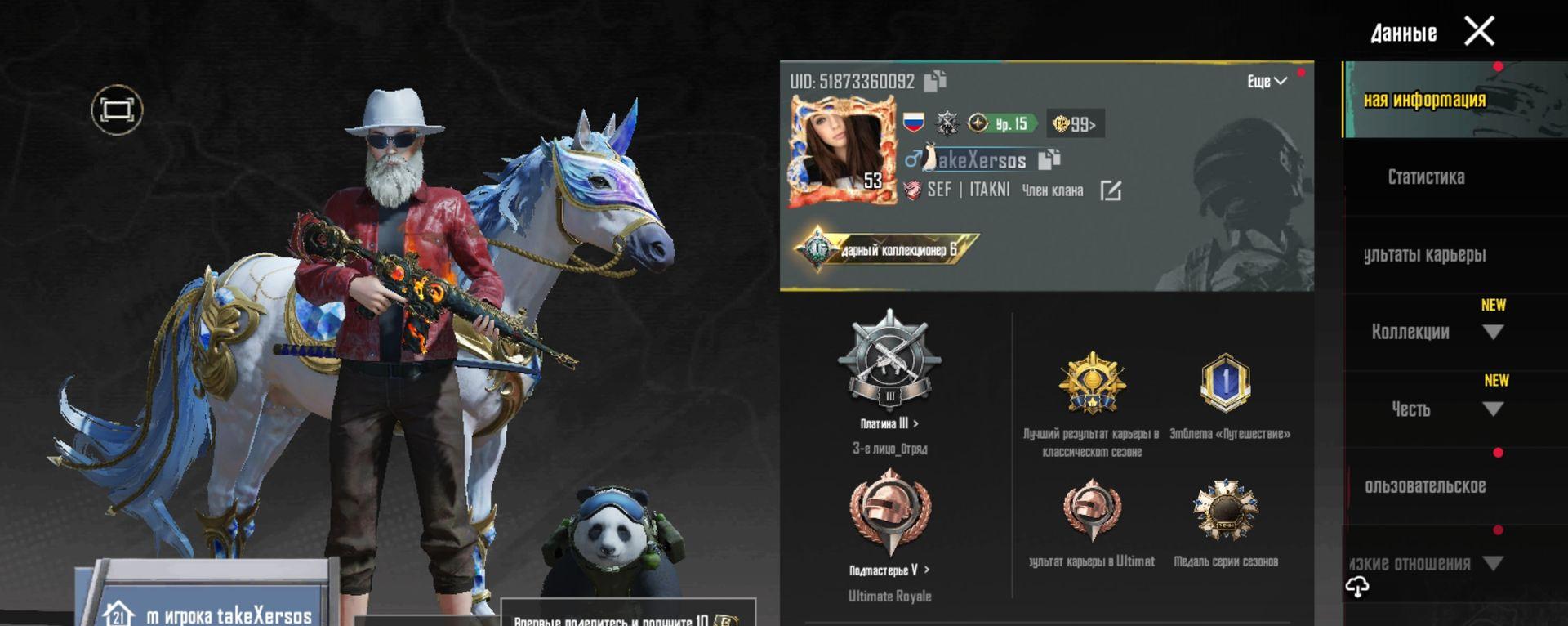View the Journey emblem medal

[x=1225, y=382]
